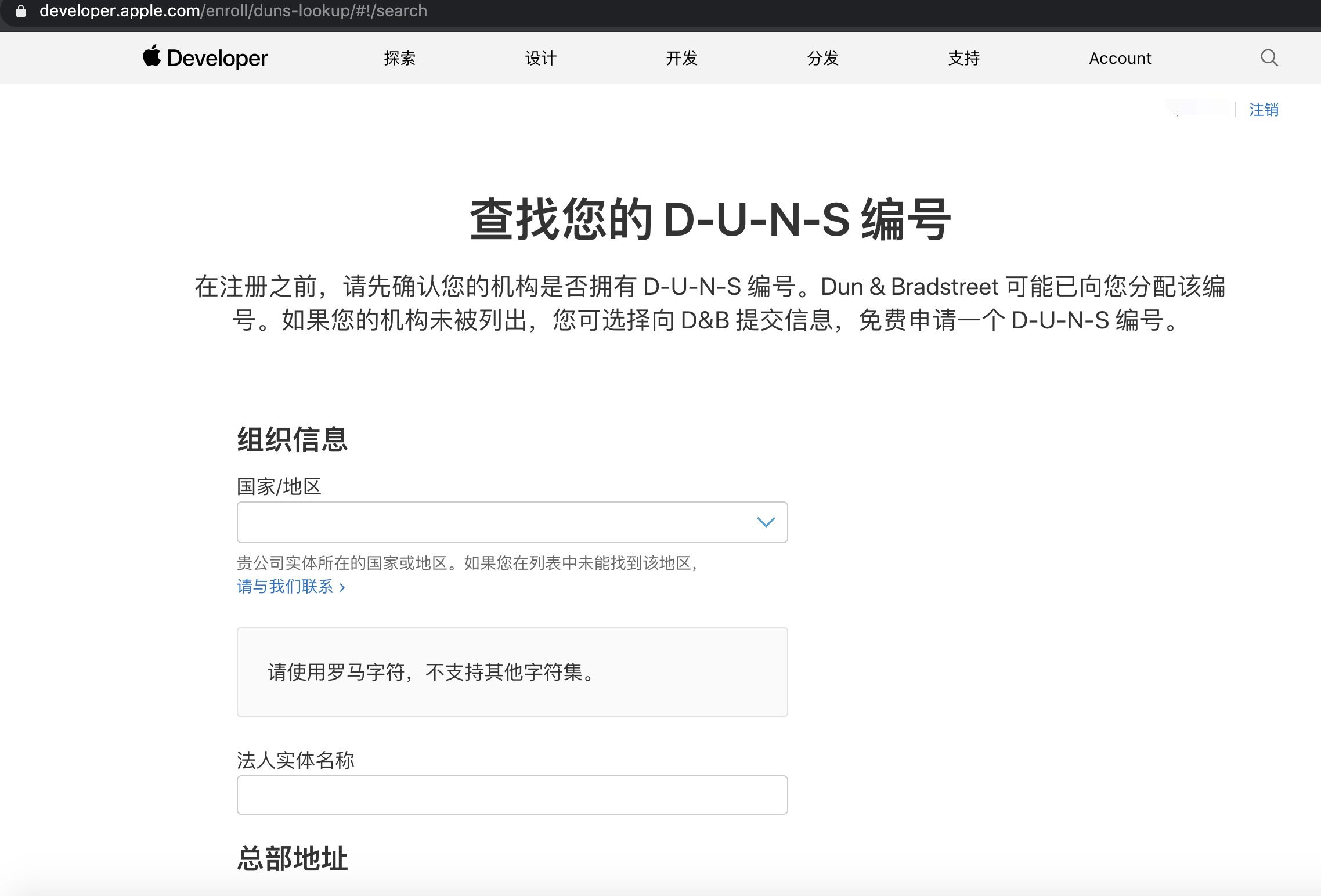The width and height of the screenshot is (1321, 896).
Task: Click the Dun & Bradstreet intro paragraph
Action: (x=710, y=303)
